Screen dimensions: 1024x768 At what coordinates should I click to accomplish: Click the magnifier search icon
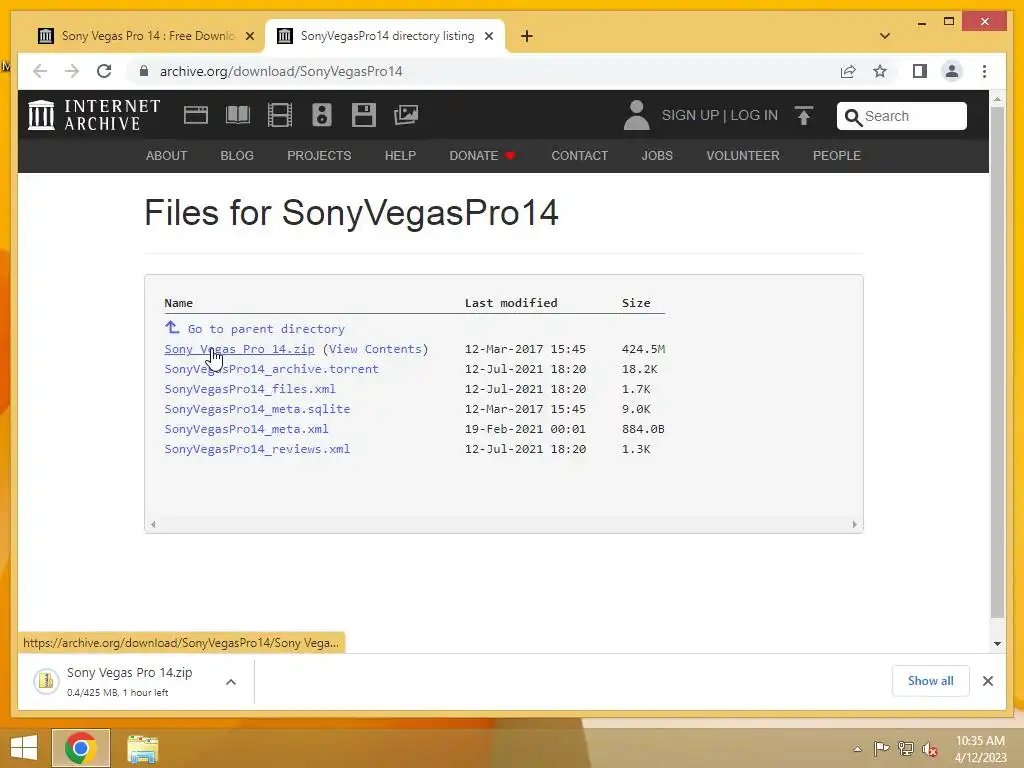[x=853, y=117]
